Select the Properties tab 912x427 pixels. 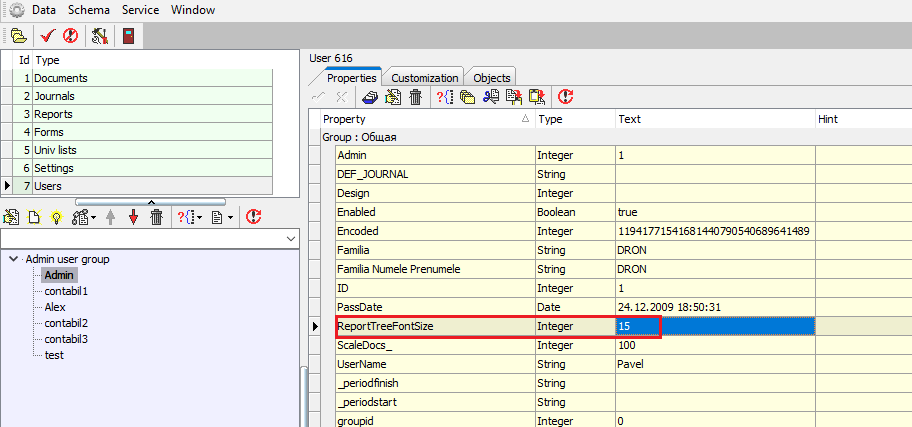pos(351,78)
